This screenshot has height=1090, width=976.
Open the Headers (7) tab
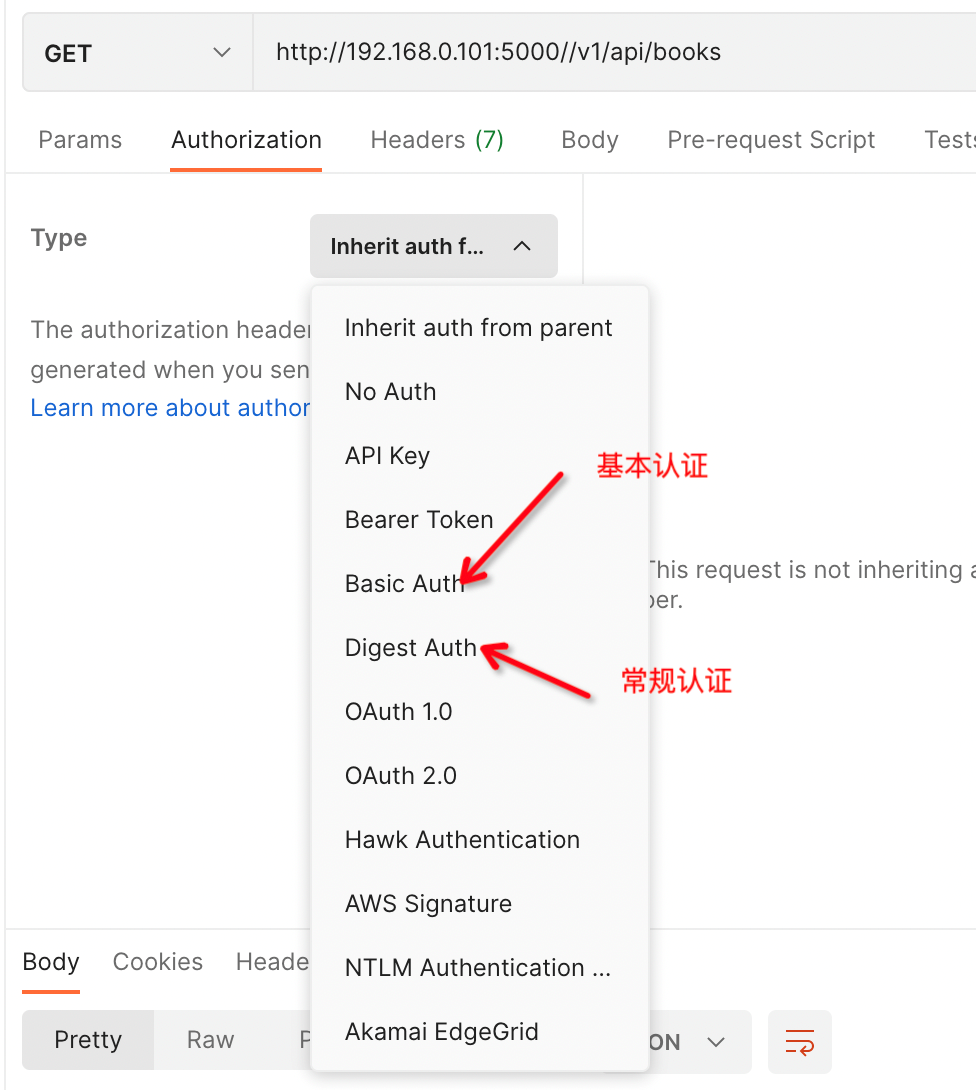click(x=437, y=140)
